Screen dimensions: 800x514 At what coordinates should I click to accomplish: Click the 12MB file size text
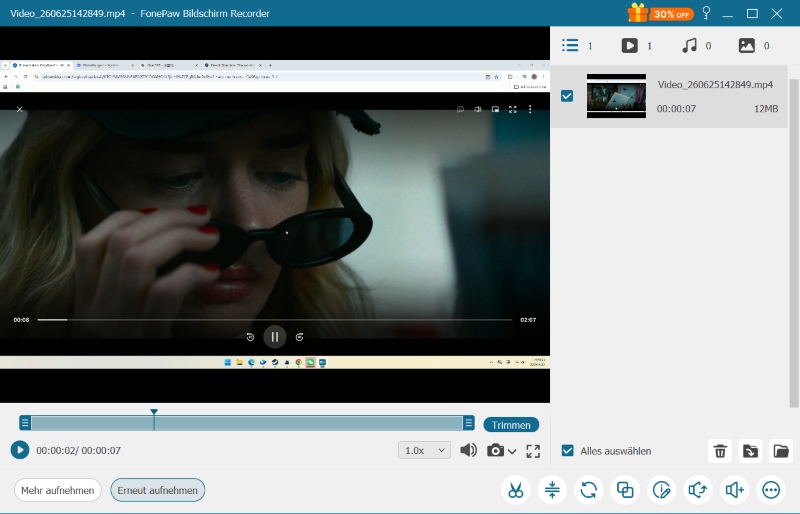(766, 109)
